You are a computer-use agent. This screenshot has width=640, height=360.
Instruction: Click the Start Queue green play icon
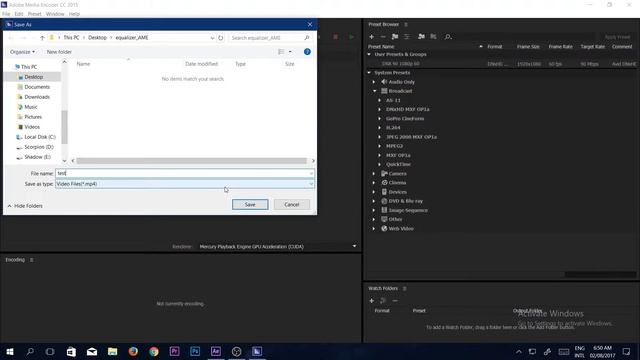pyautogui.click(x=351, y=37)
